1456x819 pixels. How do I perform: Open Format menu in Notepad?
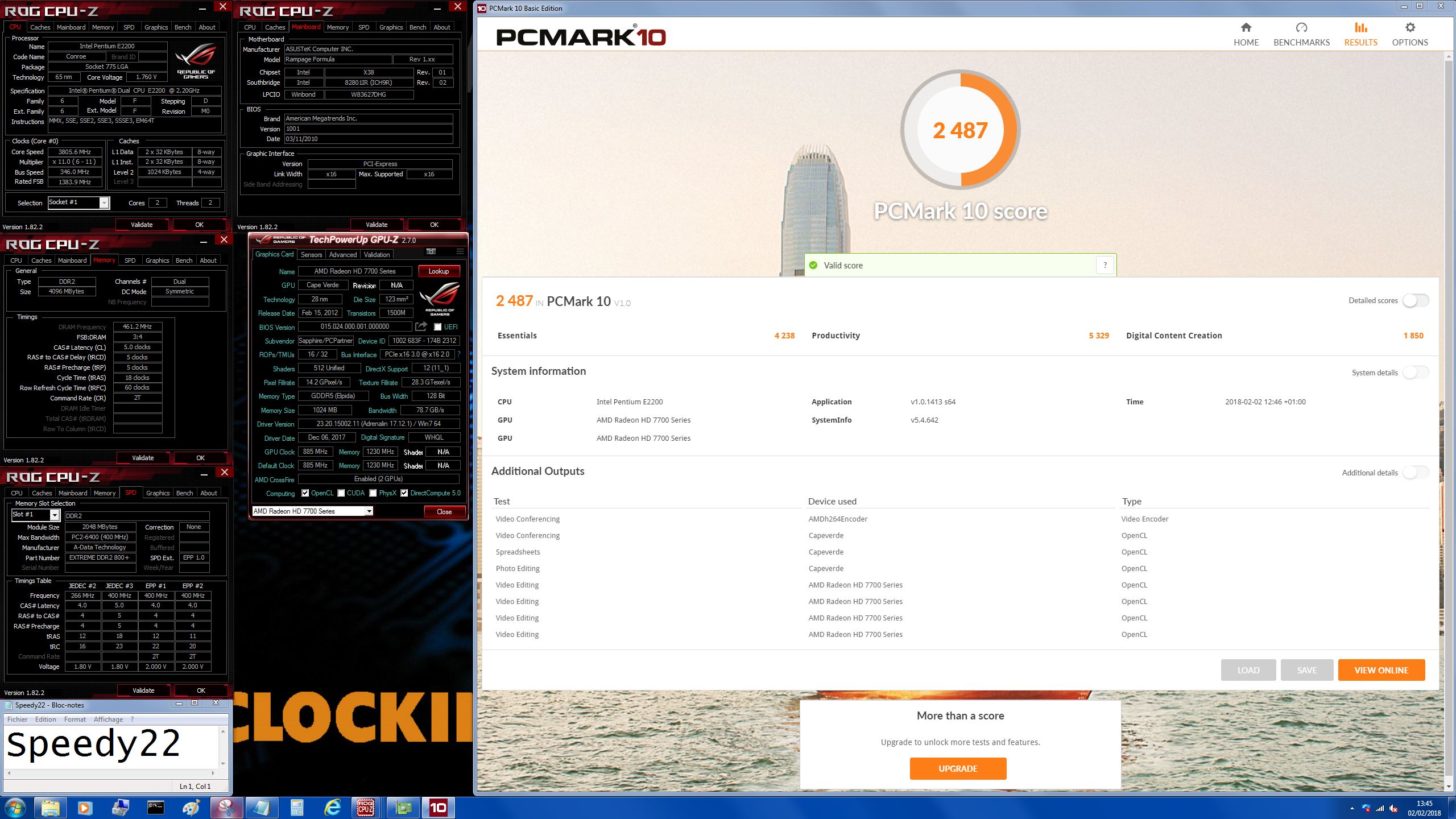coord(75,719)
